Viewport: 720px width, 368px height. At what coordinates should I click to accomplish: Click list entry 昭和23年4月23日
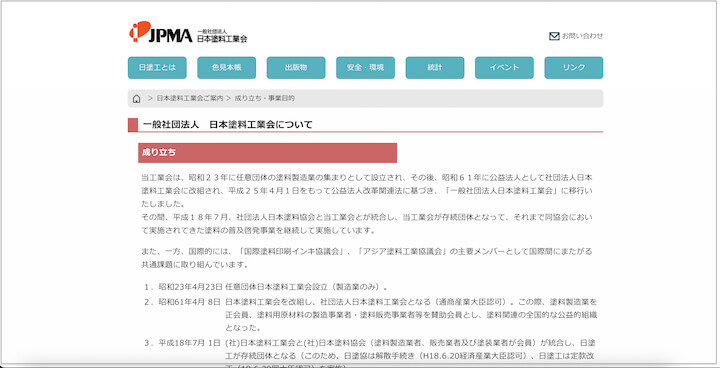coord(191,287)
